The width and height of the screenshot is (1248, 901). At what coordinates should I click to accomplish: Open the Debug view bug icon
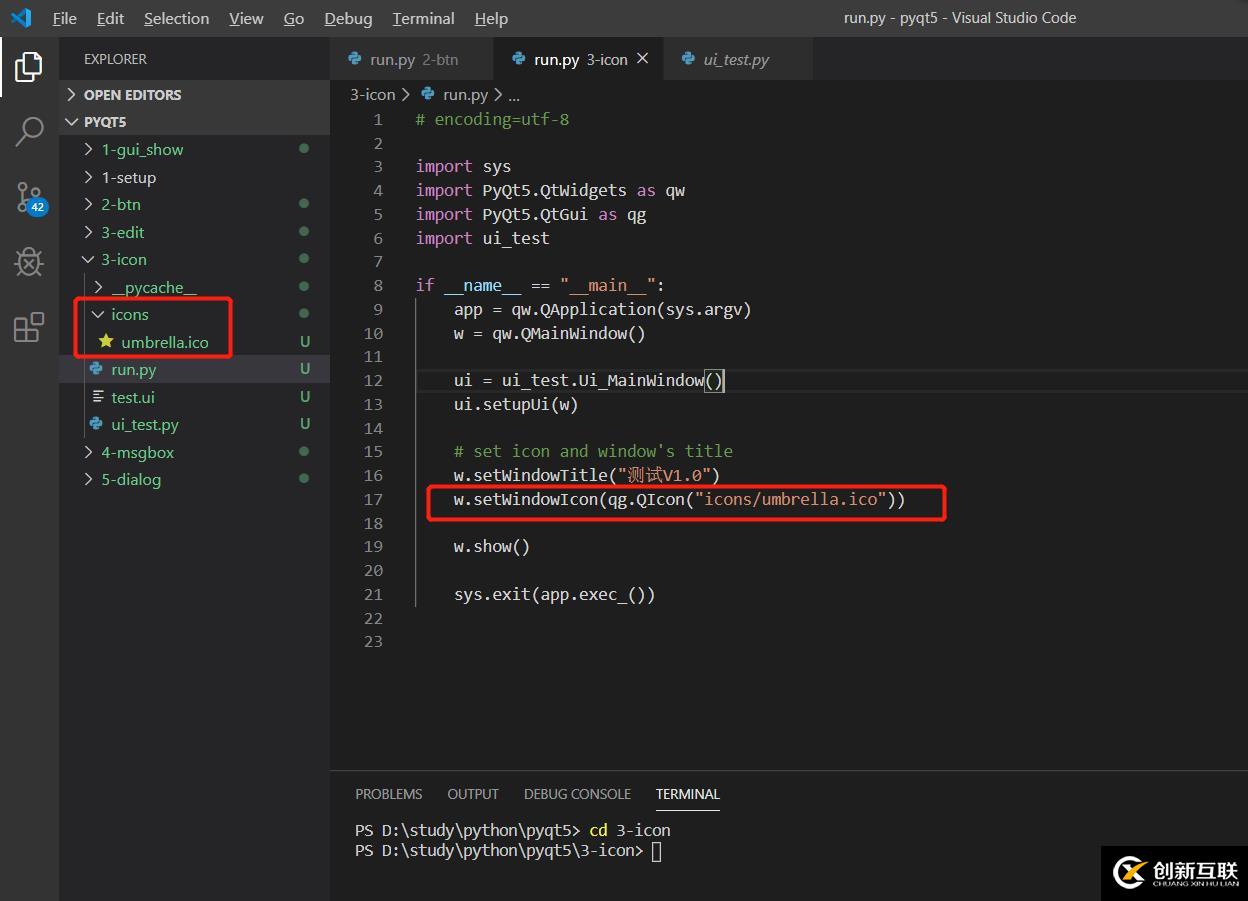click(29, 262)
